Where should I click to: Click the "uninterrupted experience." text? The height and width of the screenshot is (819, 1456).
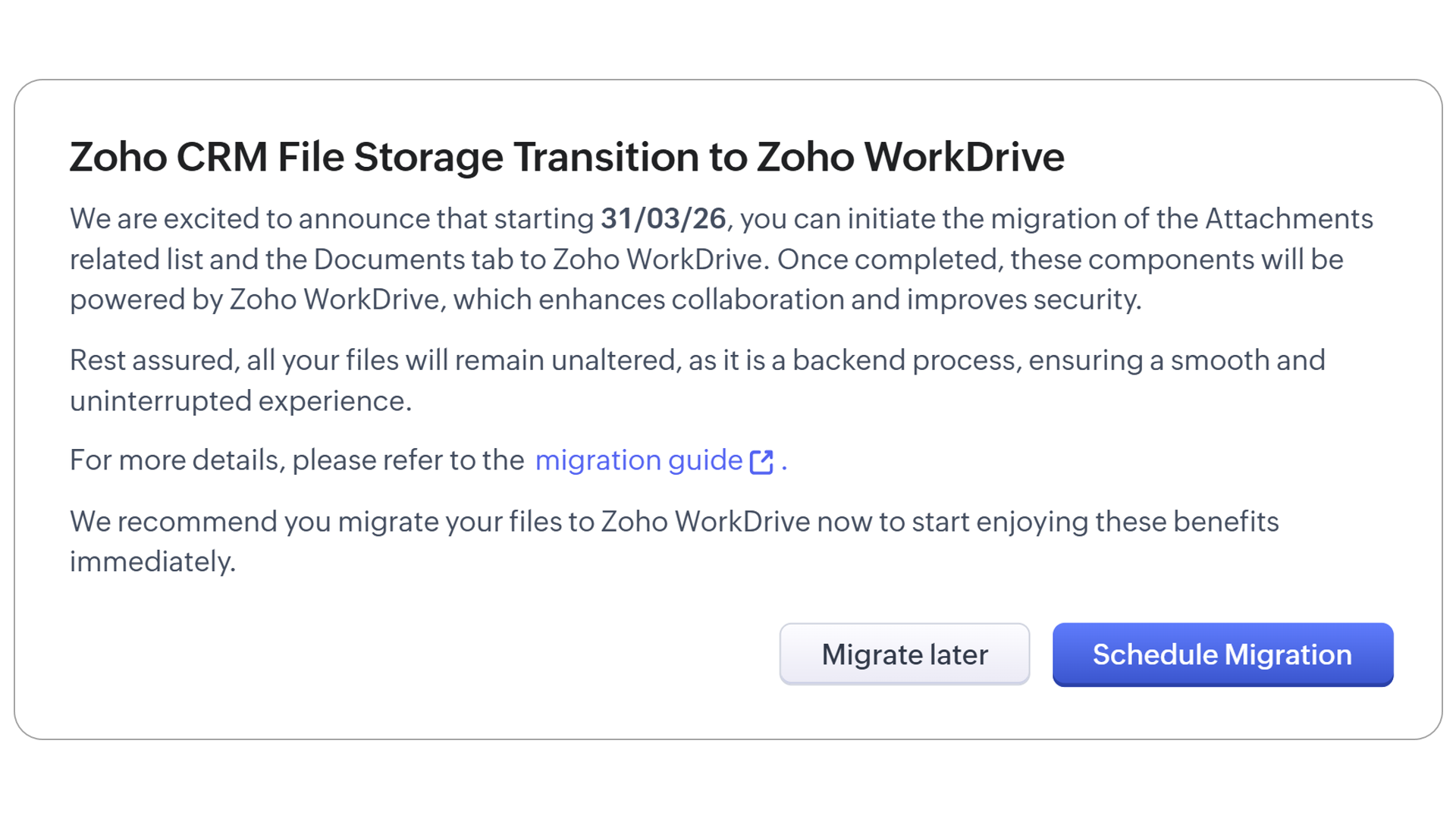[x=240, y=401]
